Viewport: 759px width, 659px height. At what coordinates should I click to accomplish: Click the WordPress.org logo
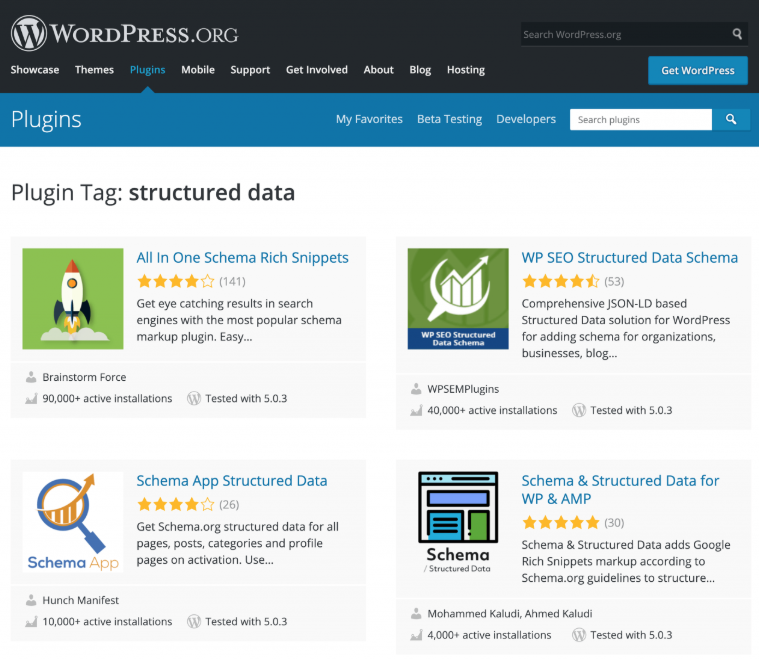pos(125,33)
